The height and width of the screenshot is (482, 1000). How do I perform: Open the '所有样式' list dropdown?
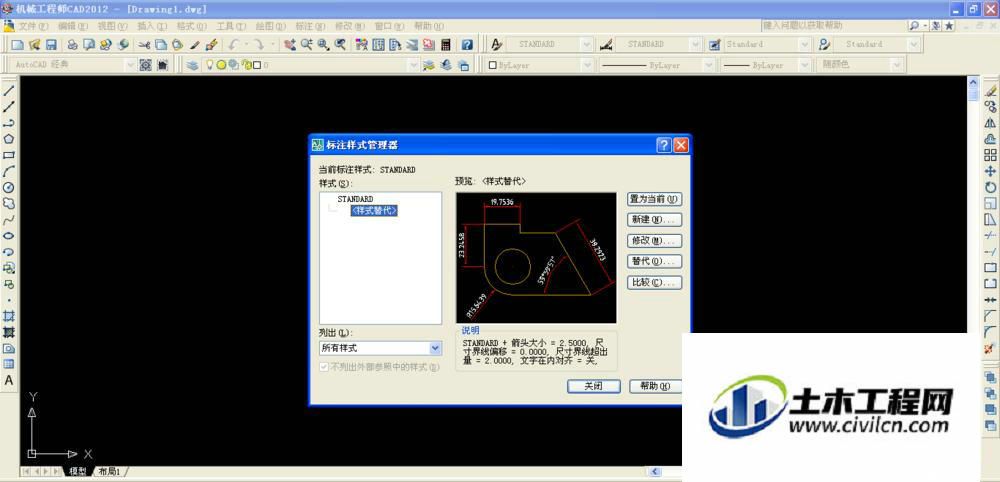(436, 348)
